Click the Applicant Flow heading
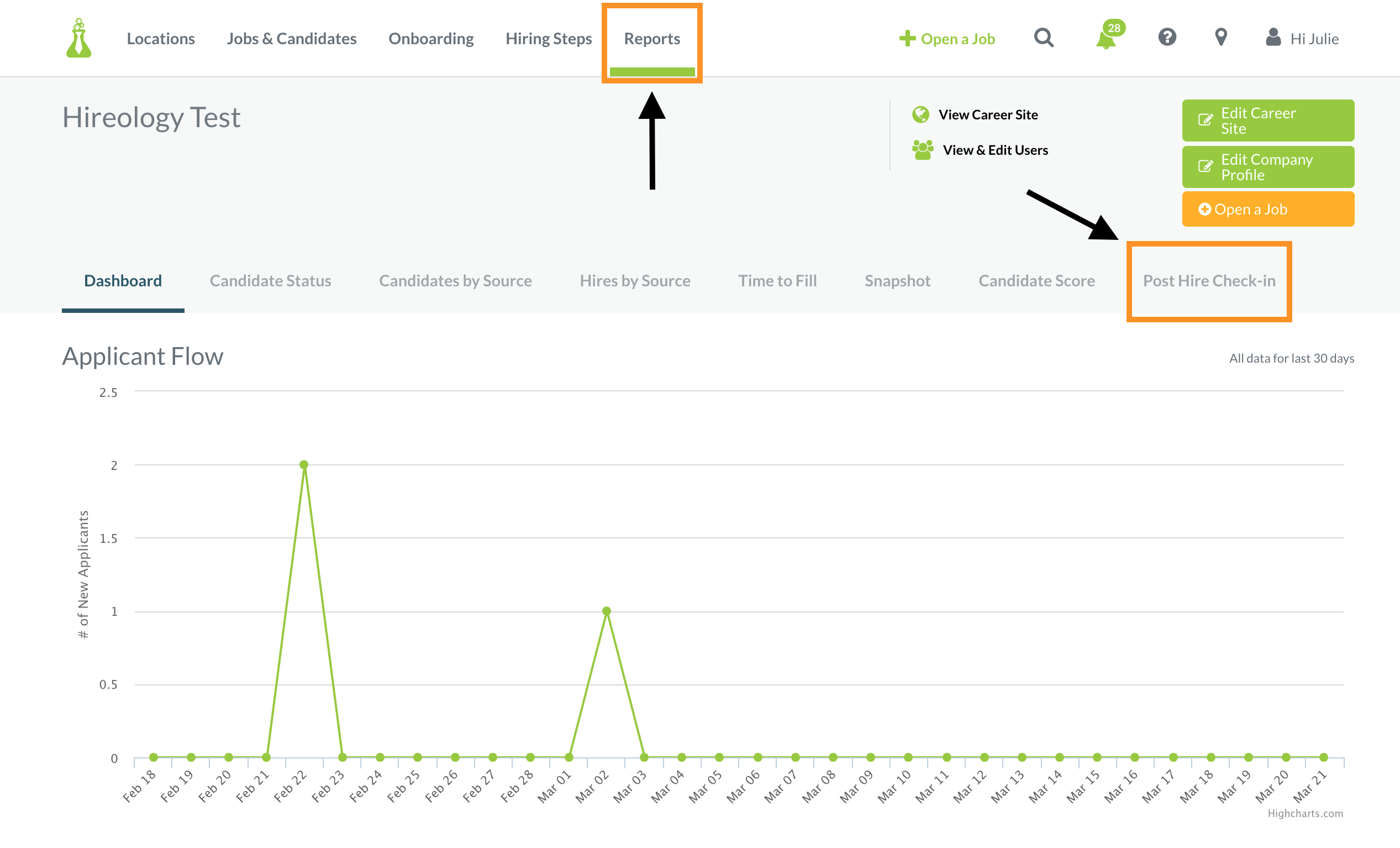The height and width of the screenshot is (848, 1400). click(143, 357)
